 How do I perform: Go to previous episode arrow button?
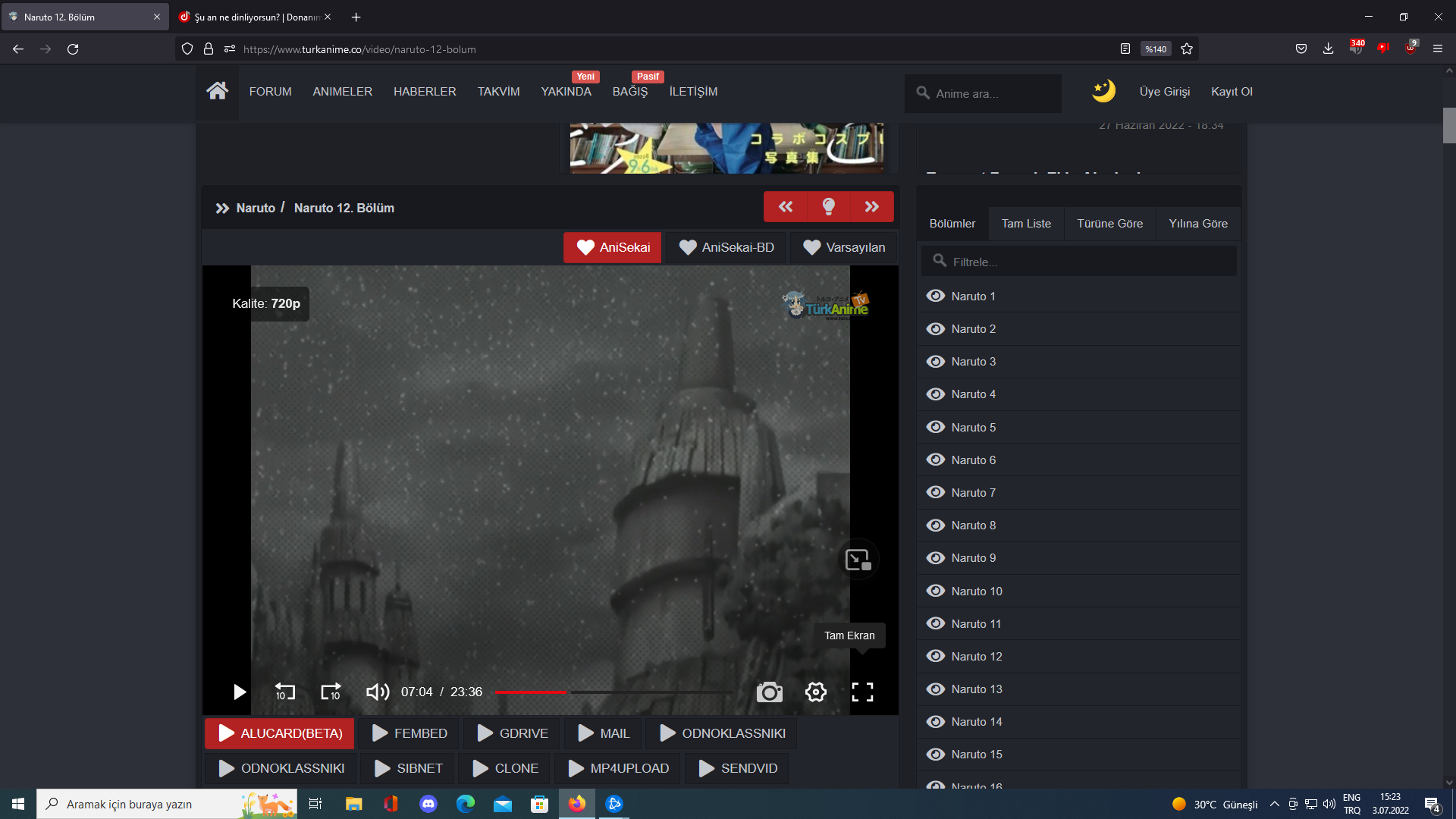click(x=786, y=207)
